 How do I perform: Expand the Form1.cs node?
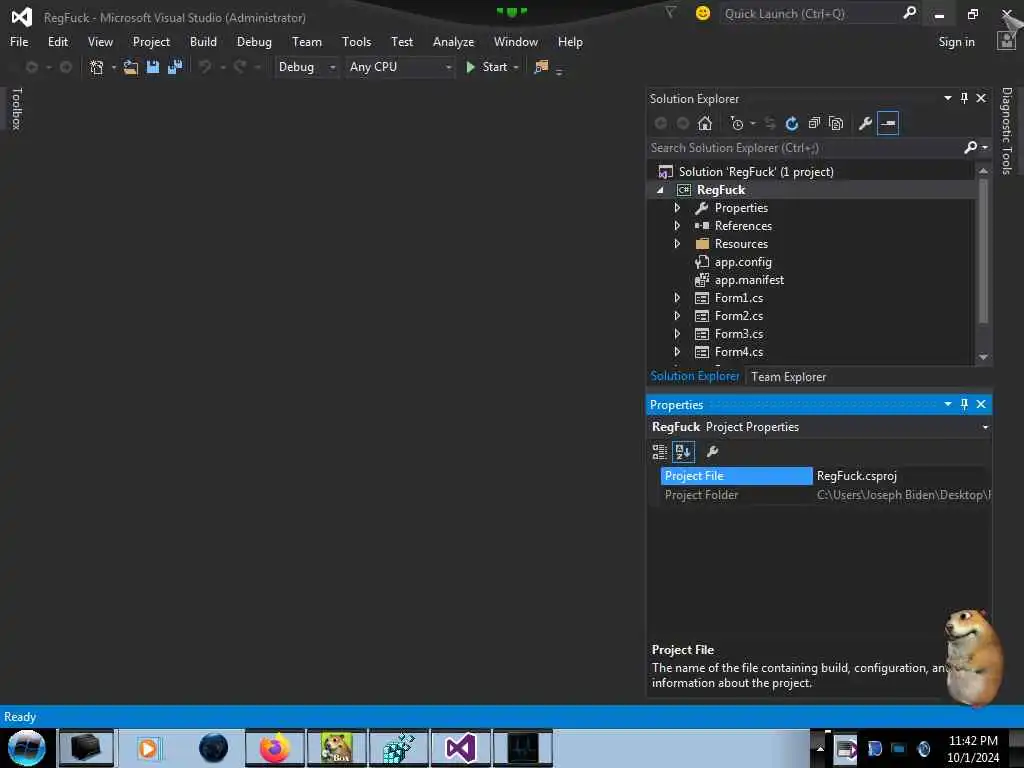tap(677, 298)
